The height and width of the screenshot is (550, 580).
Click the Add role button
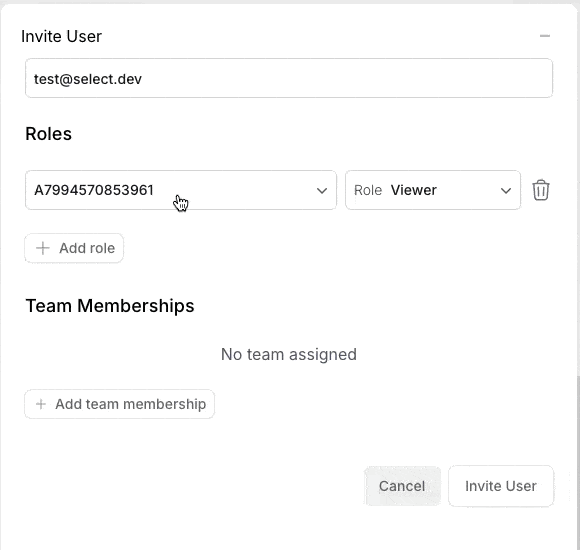(x=74, y=248)
